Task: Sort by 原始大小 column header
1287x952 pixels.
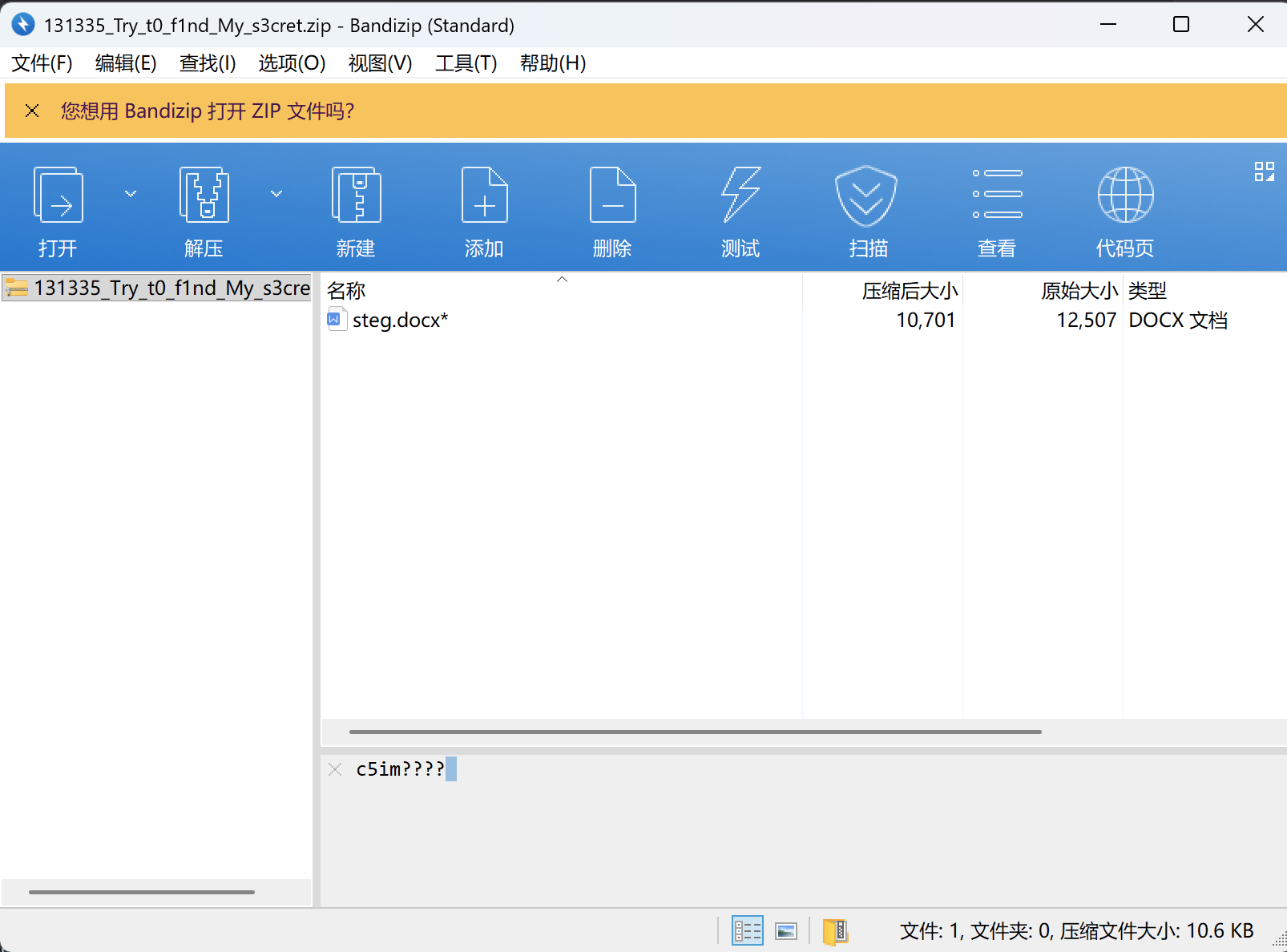Action: coord(1079,291)
